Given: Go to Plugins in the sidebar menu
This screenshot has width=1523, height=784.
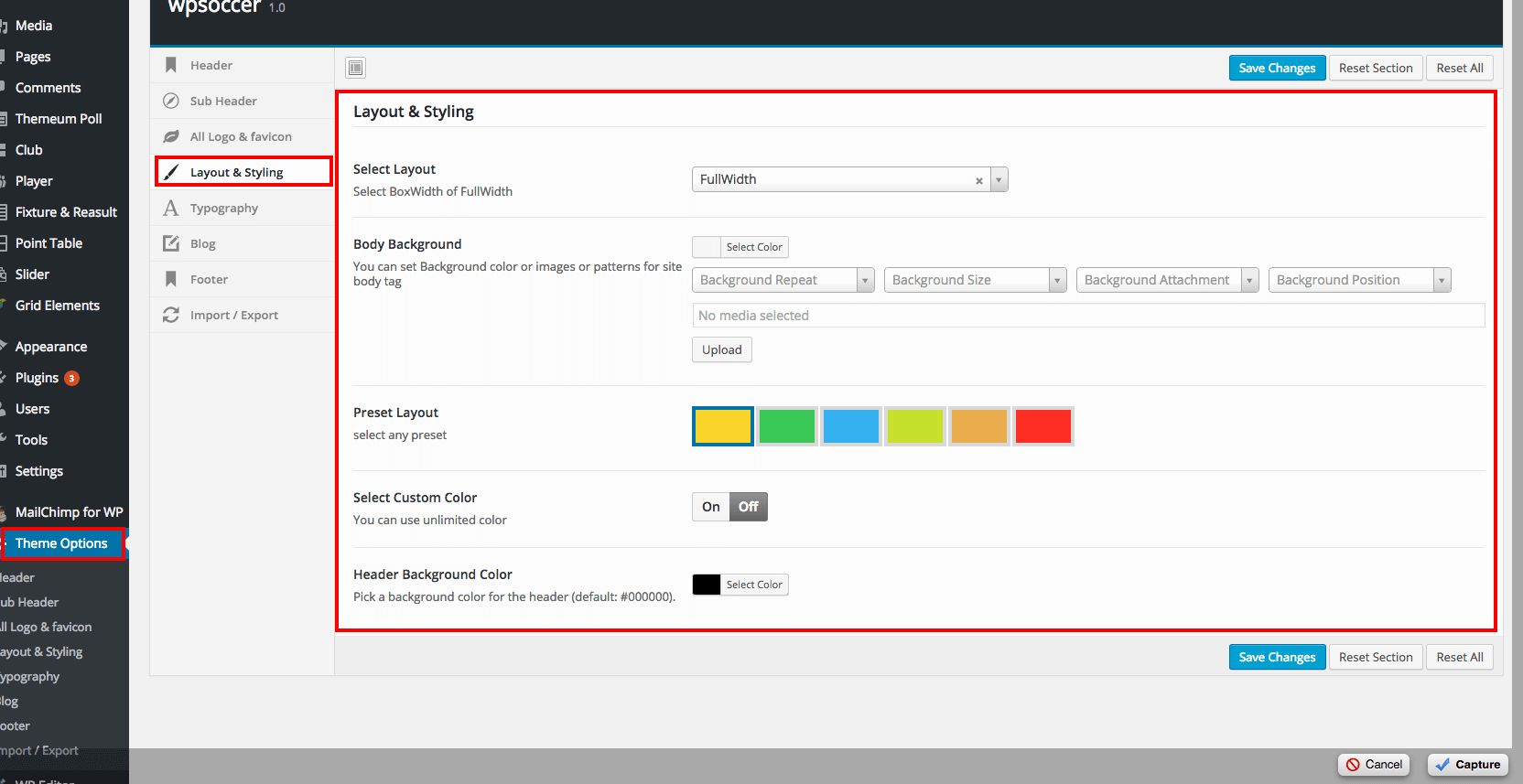Looking at the screenshot, I should coord(37,378).
